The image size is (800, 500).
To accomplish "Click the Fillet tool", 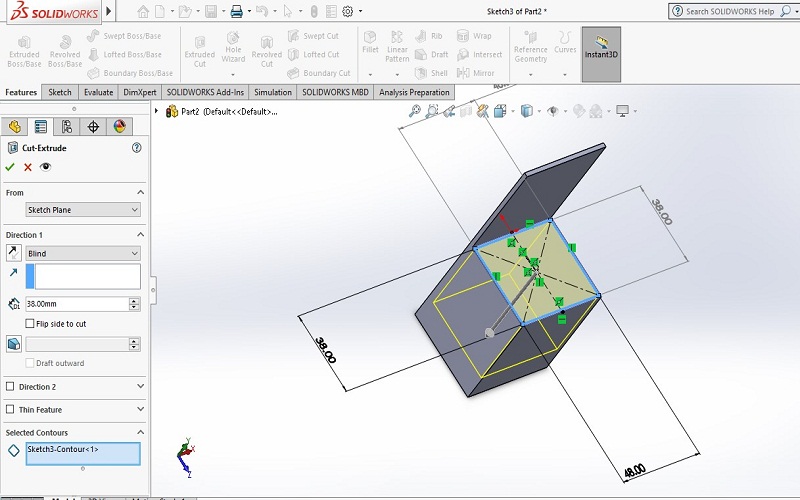I will (370, 42).
